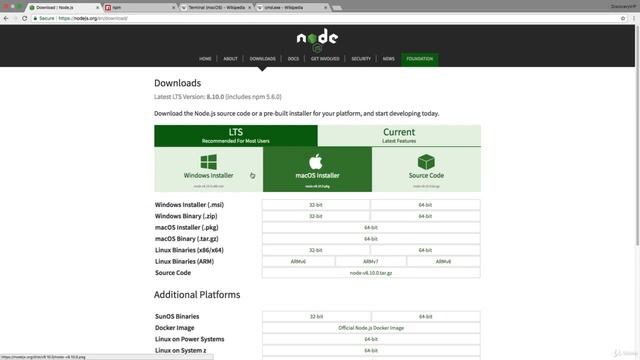Bookmark page with the star icon
This screenshot has height=360, width=640.
[x=623, y=18]
